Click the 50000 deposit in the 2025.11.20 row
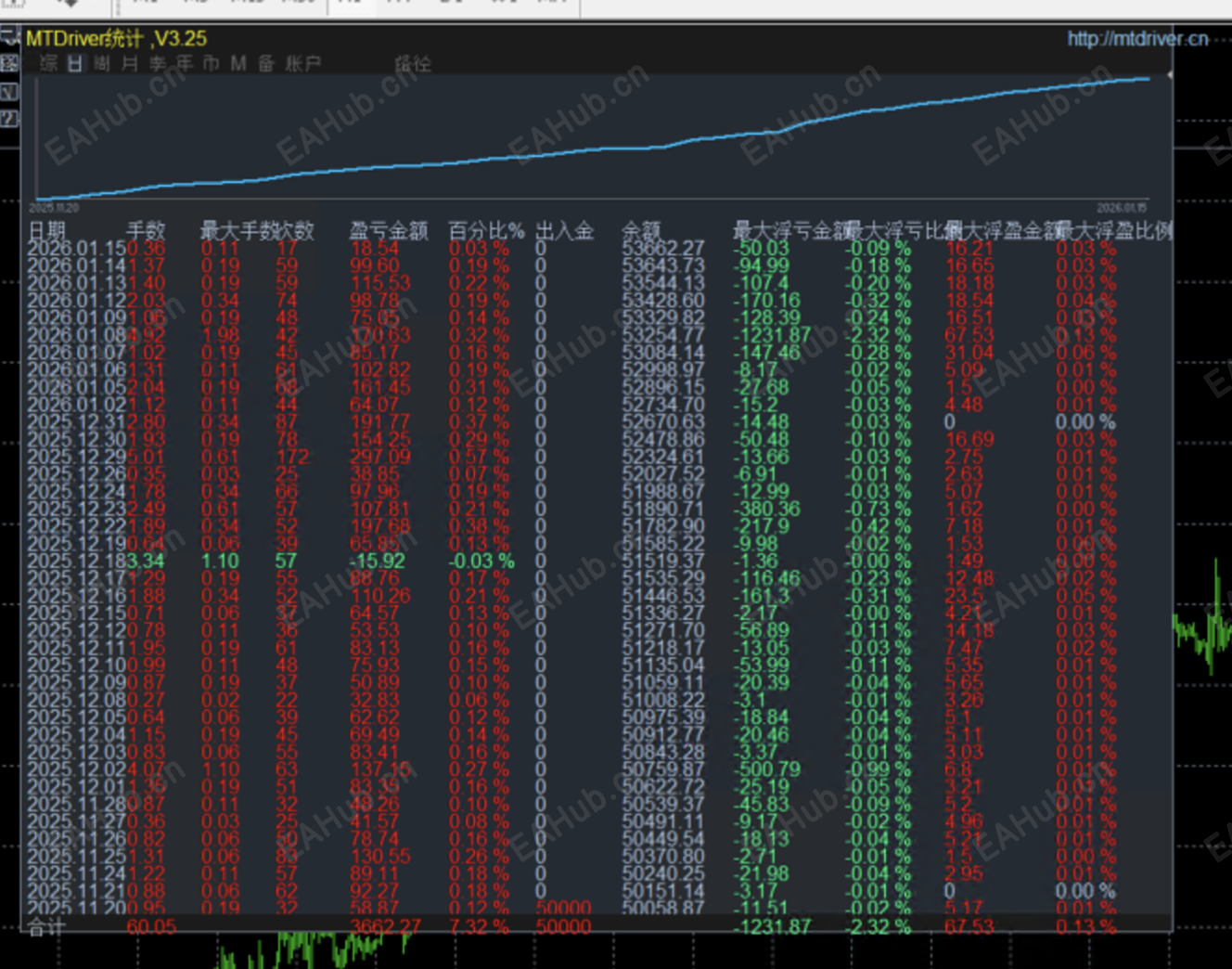Image resolution: width=1232 pixels, height=969 pixels. 564,908
